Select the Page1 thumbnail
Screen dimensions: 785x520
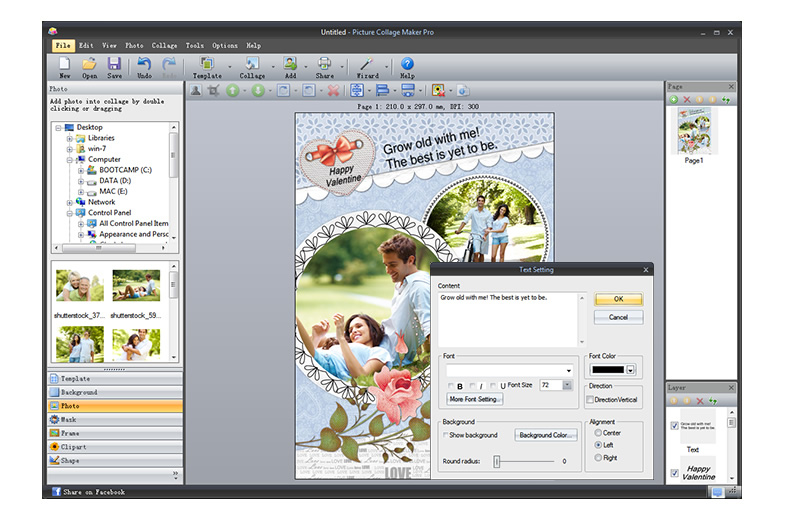point(694,132)
